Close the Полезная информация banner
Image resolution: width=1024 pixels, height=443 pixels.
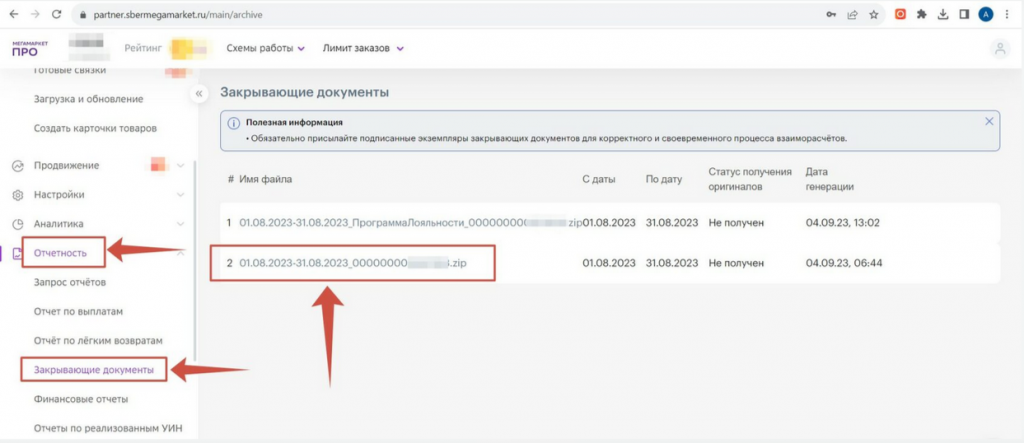point(989,122)
